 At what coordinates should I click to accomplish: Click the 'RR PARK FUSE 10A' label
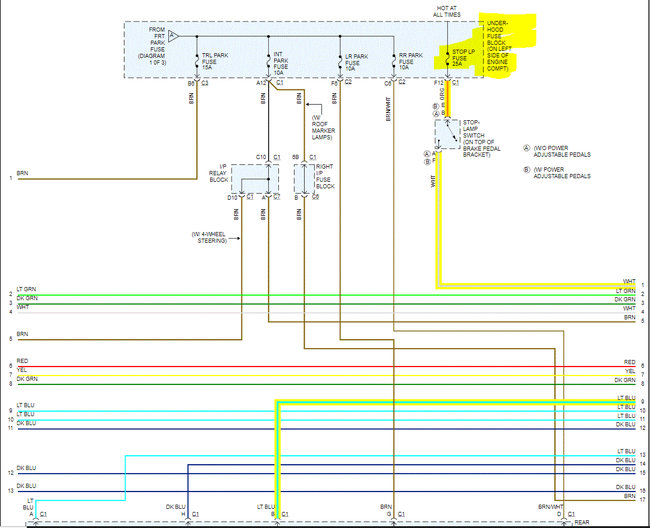(410, 61)
